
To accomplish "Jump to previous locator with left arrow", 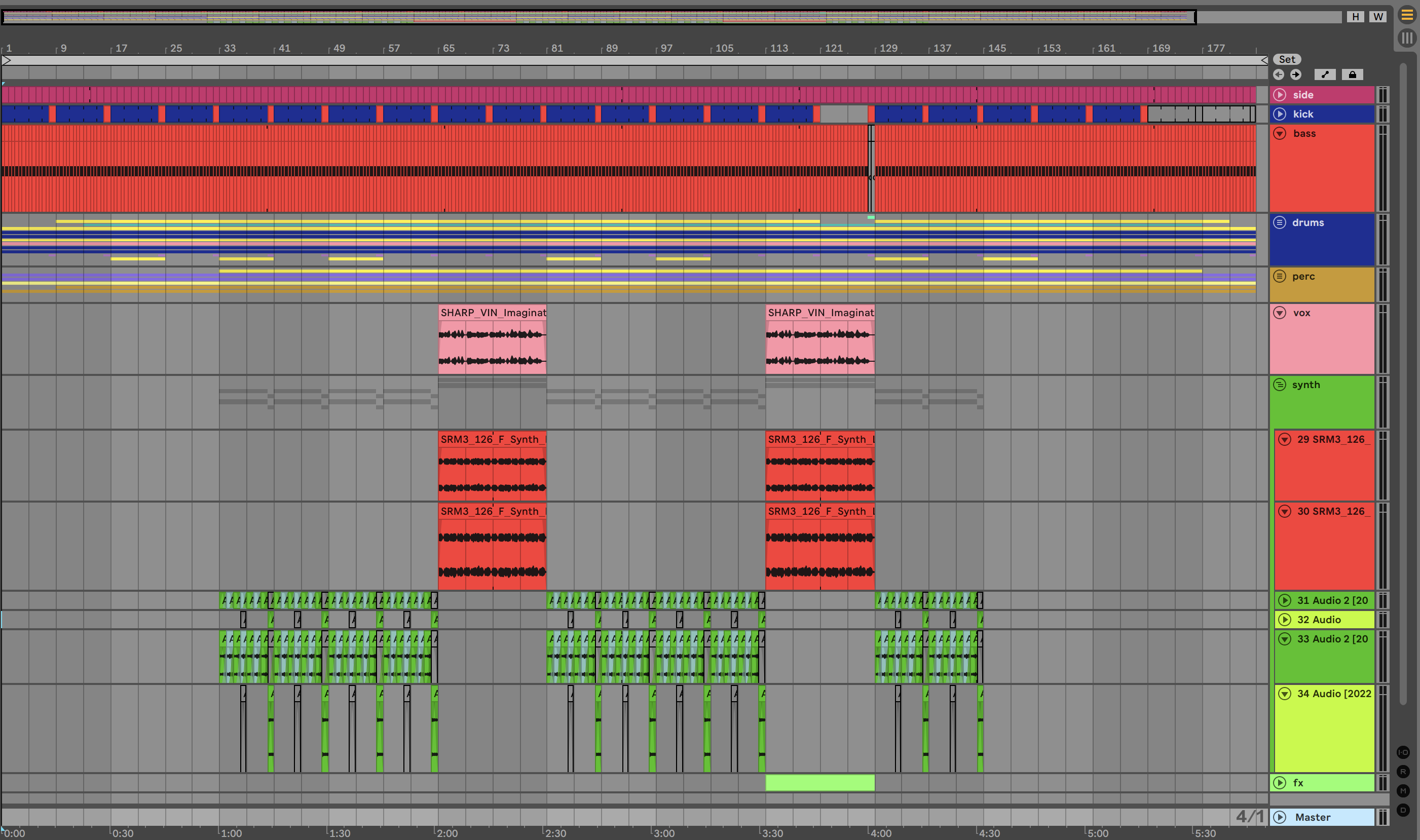I will 1279,74.
